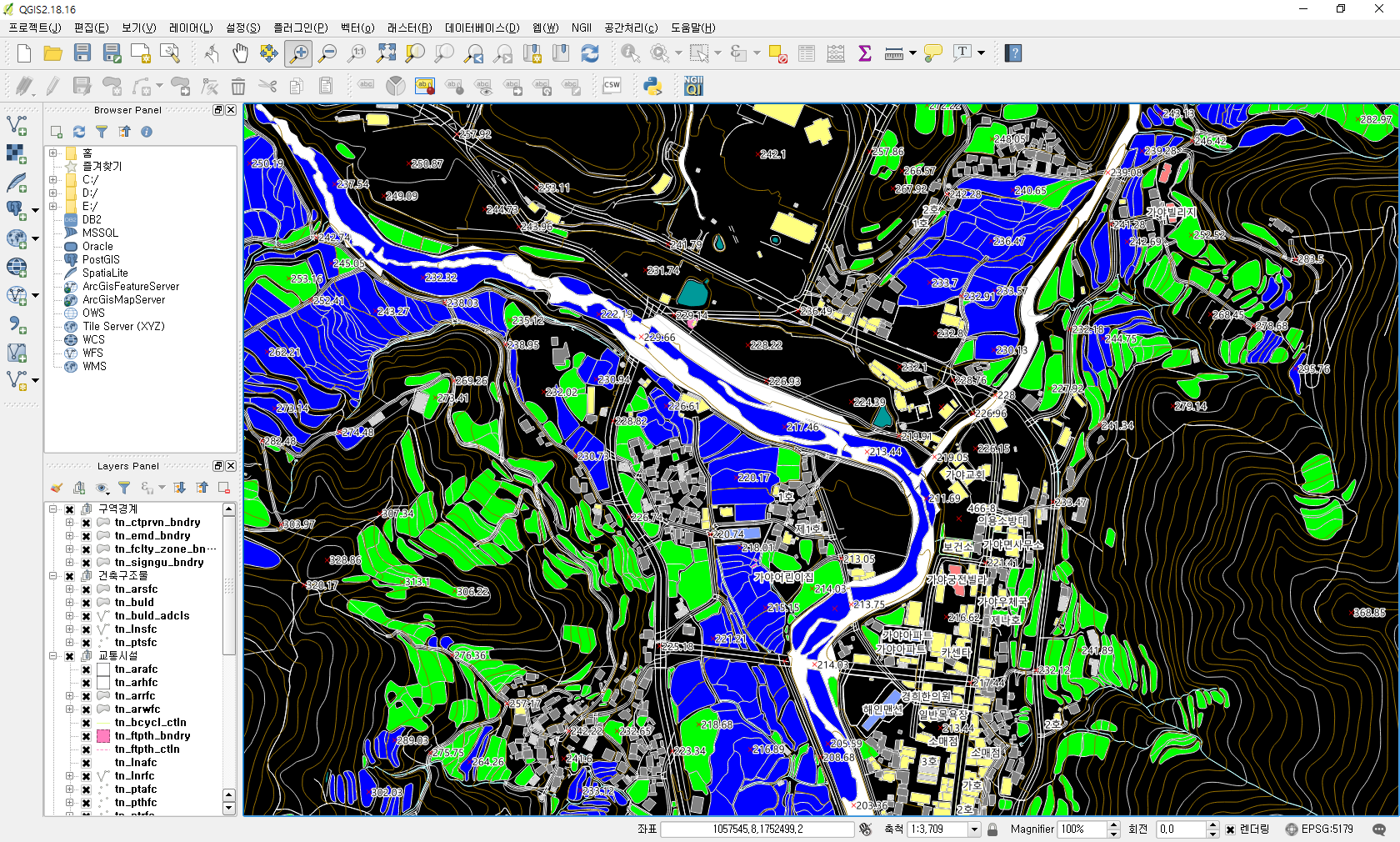Click the filter legend icon in Layers Panel
This screenshot has height=842, width=1400.
[x=124, y=488]
